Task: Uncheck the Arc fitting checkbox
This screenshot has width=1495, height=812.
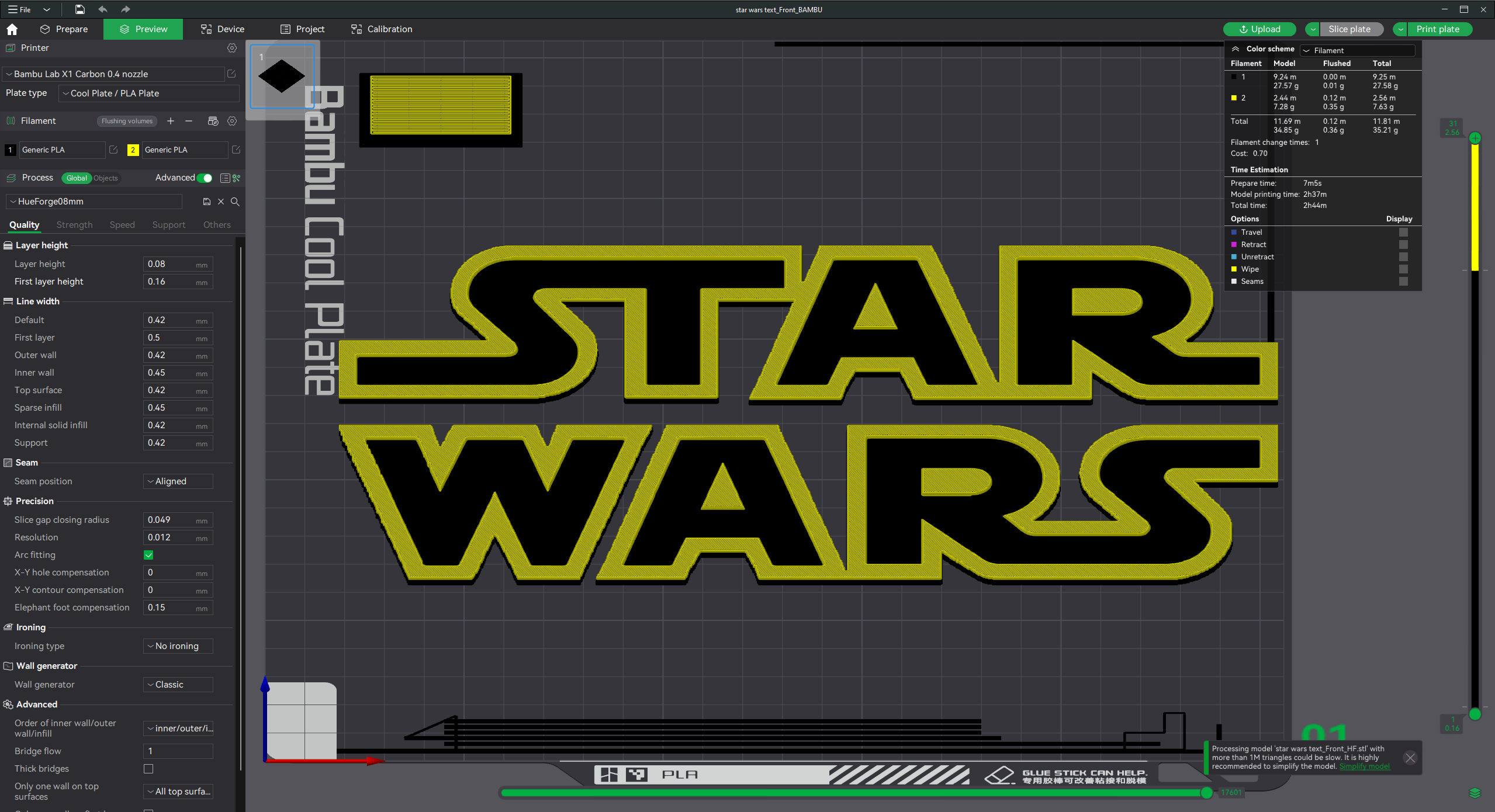Action: (148, 555)
